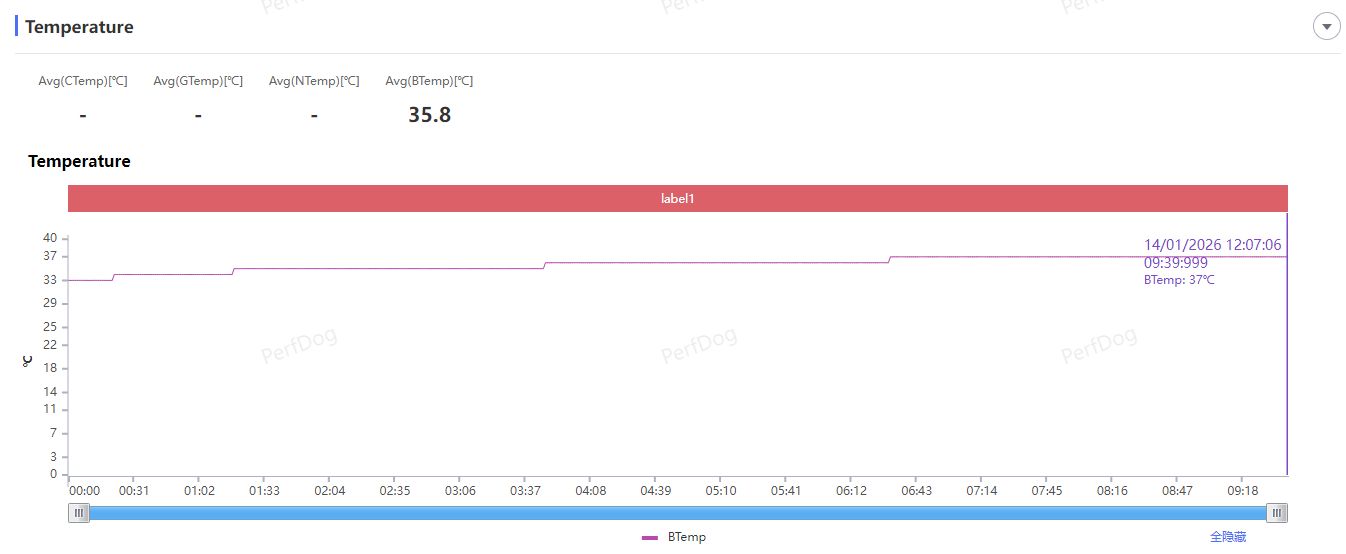Click the BTemp magenta legend color marker

[650, 537]
